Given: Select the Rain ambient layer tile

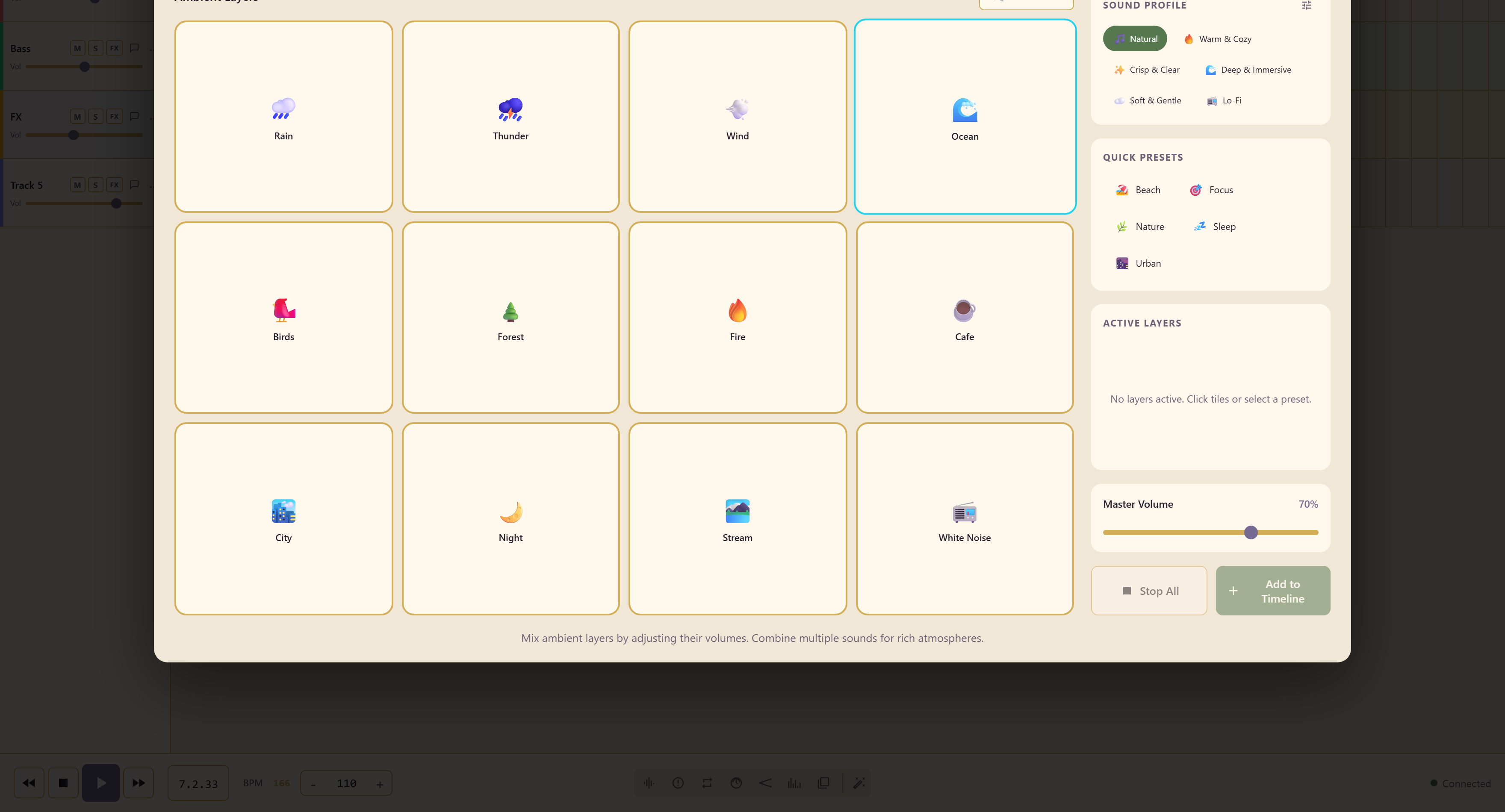Looking at the screenshot, I should (283, 117).
